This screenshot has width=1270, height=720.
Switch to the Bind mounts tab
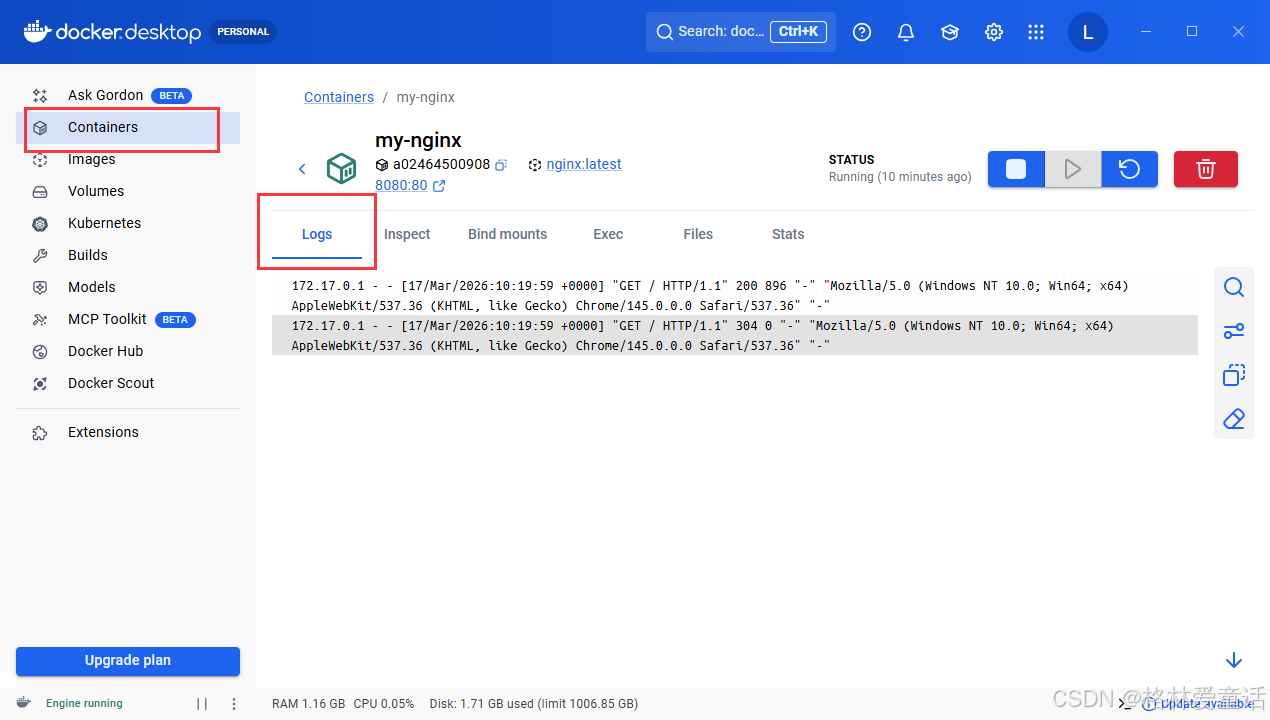pos(508,234)
